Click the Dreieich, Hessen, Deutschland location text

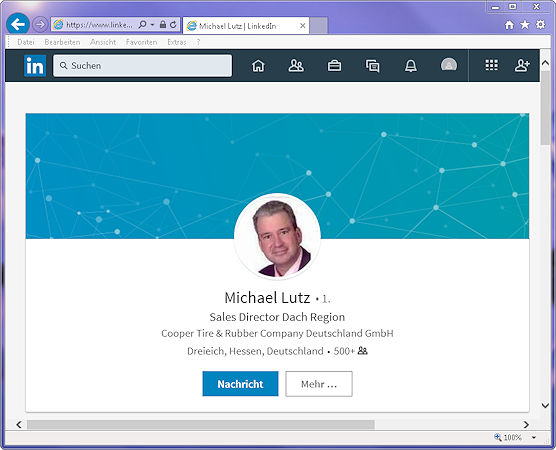pos(255,351)
